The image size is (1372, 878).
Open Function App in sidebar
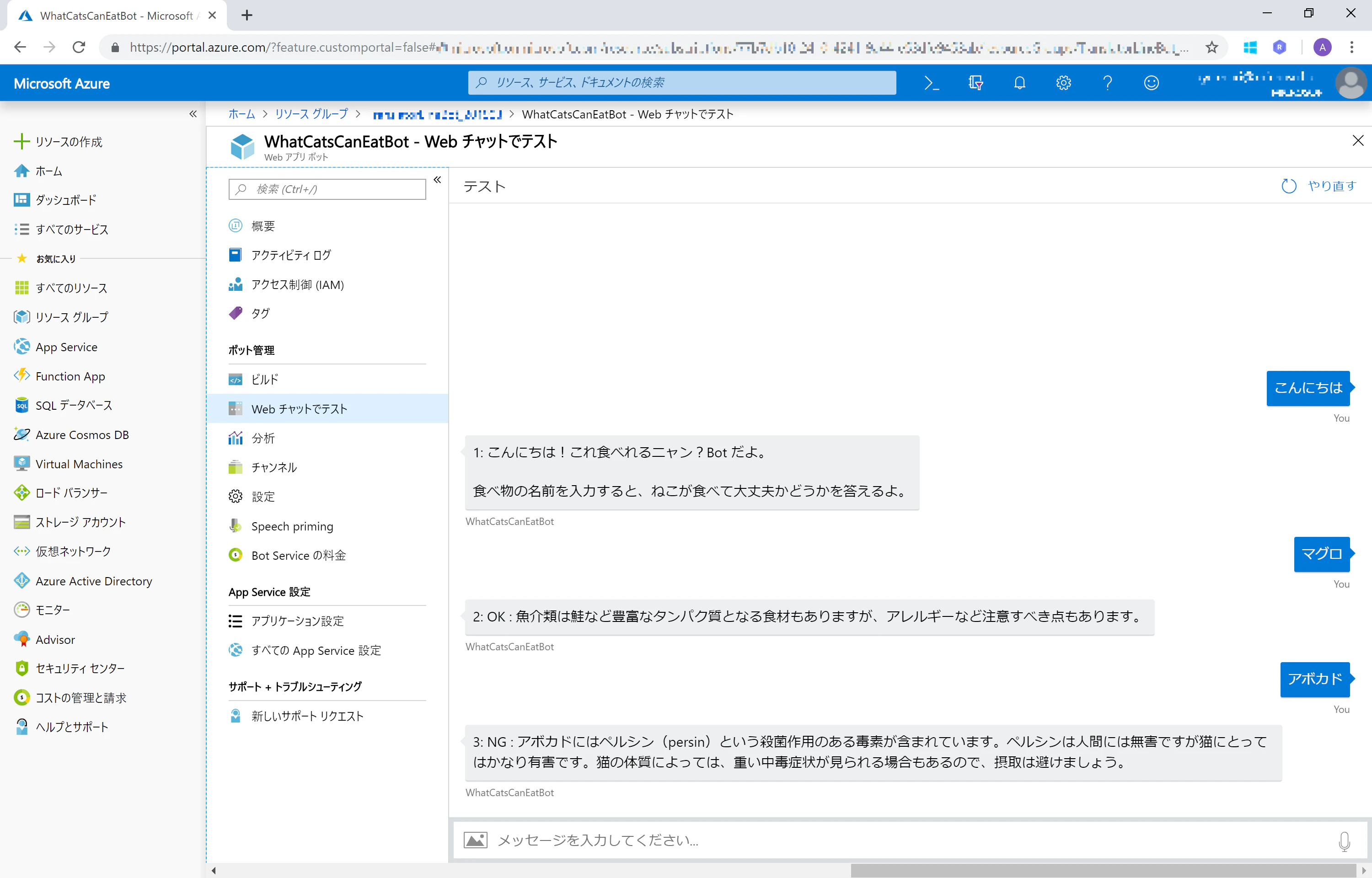pos(102,376)
